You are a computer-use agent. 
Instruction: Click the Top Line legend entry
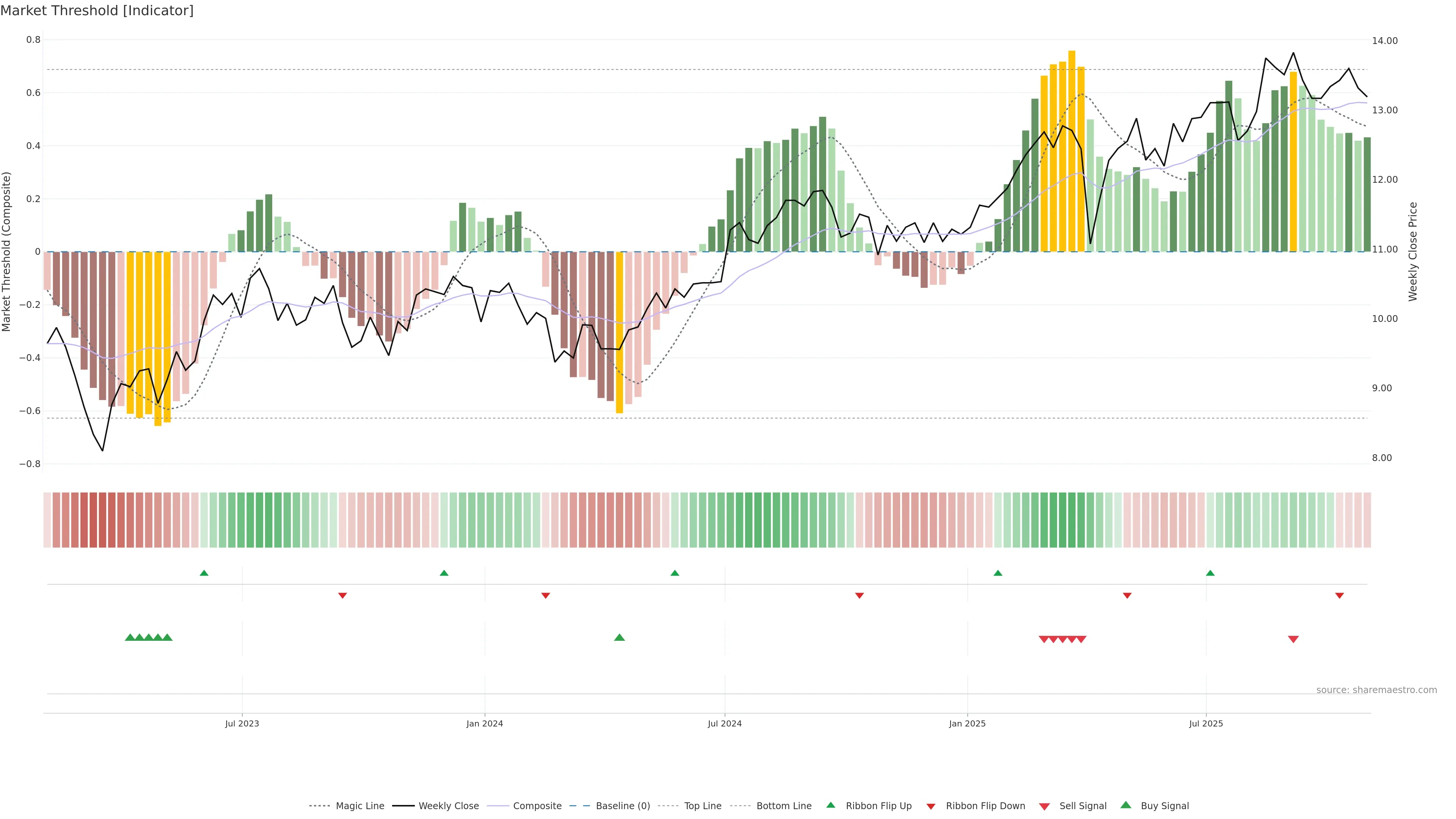(x=703, y=806)
